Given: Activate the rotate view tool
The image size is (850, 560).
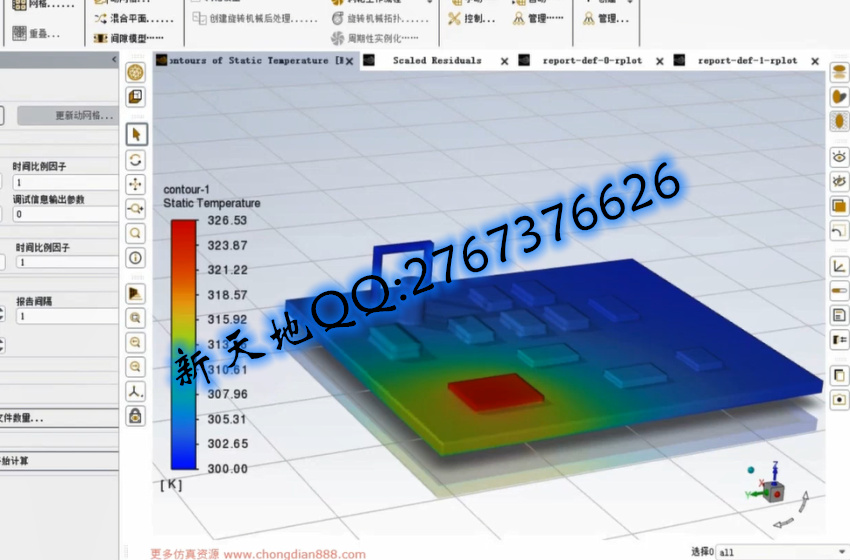Looking at the screenshot, I should click(136, 160).
